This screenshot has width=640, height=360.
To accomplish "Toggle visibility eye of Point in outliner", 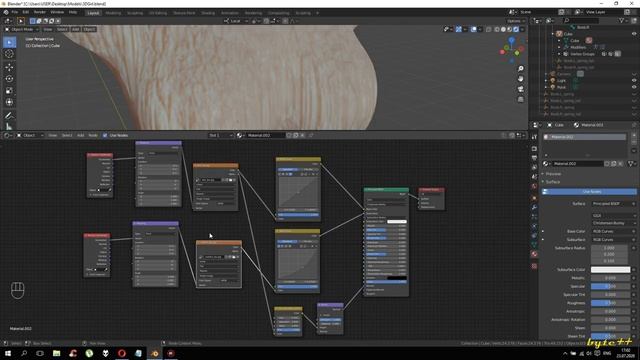I will tap(634, 87).
